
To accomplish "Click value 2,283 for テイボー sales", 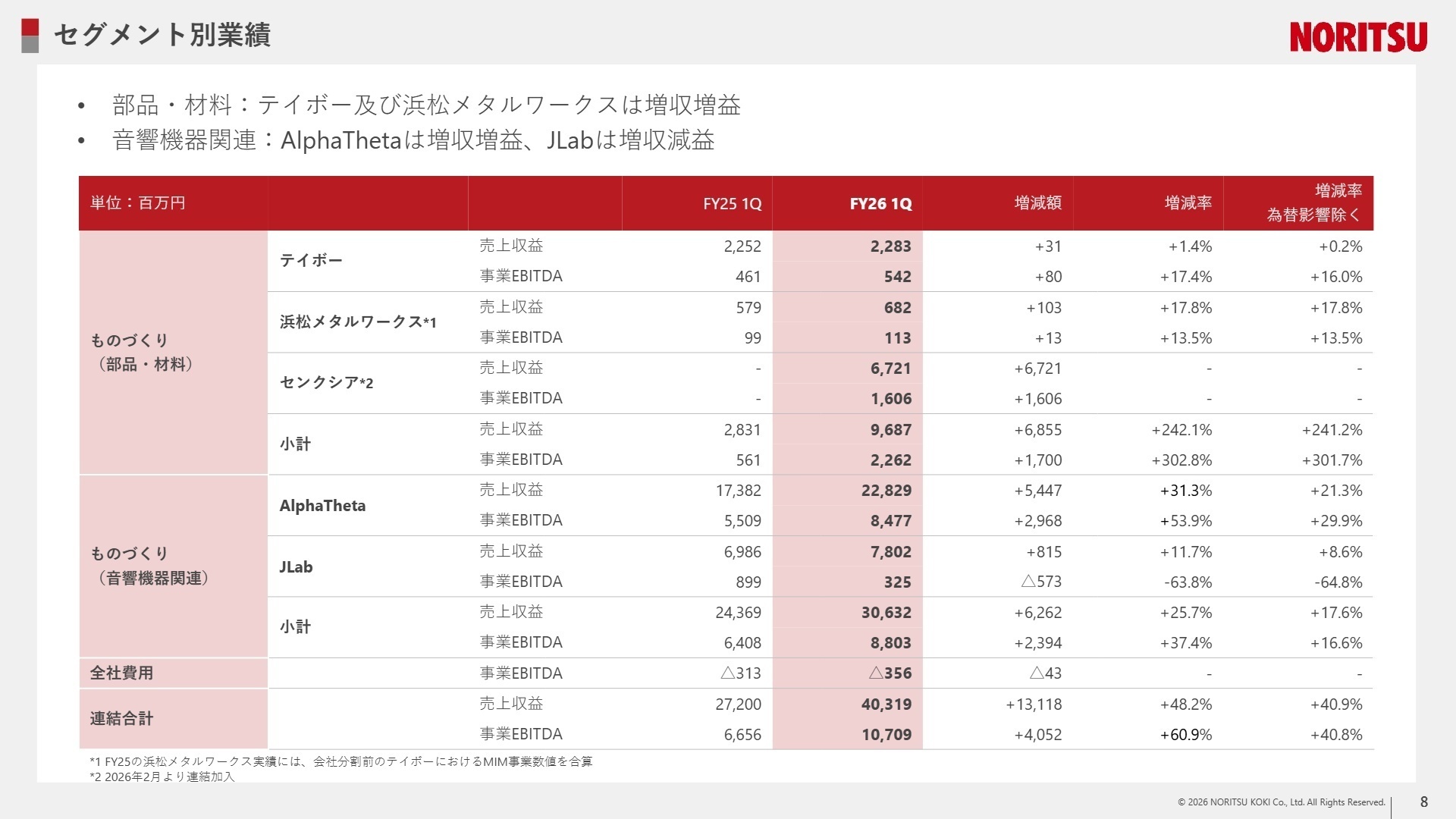I will tap(890, 246).
